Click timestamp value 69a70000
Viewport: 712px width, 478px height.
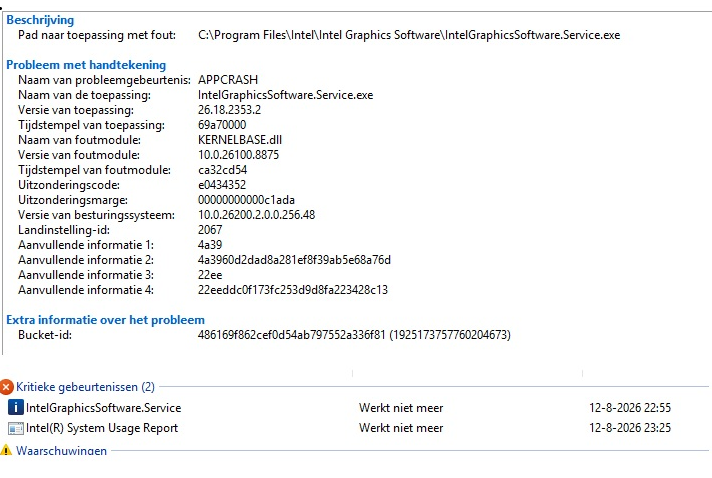[222, 125]
